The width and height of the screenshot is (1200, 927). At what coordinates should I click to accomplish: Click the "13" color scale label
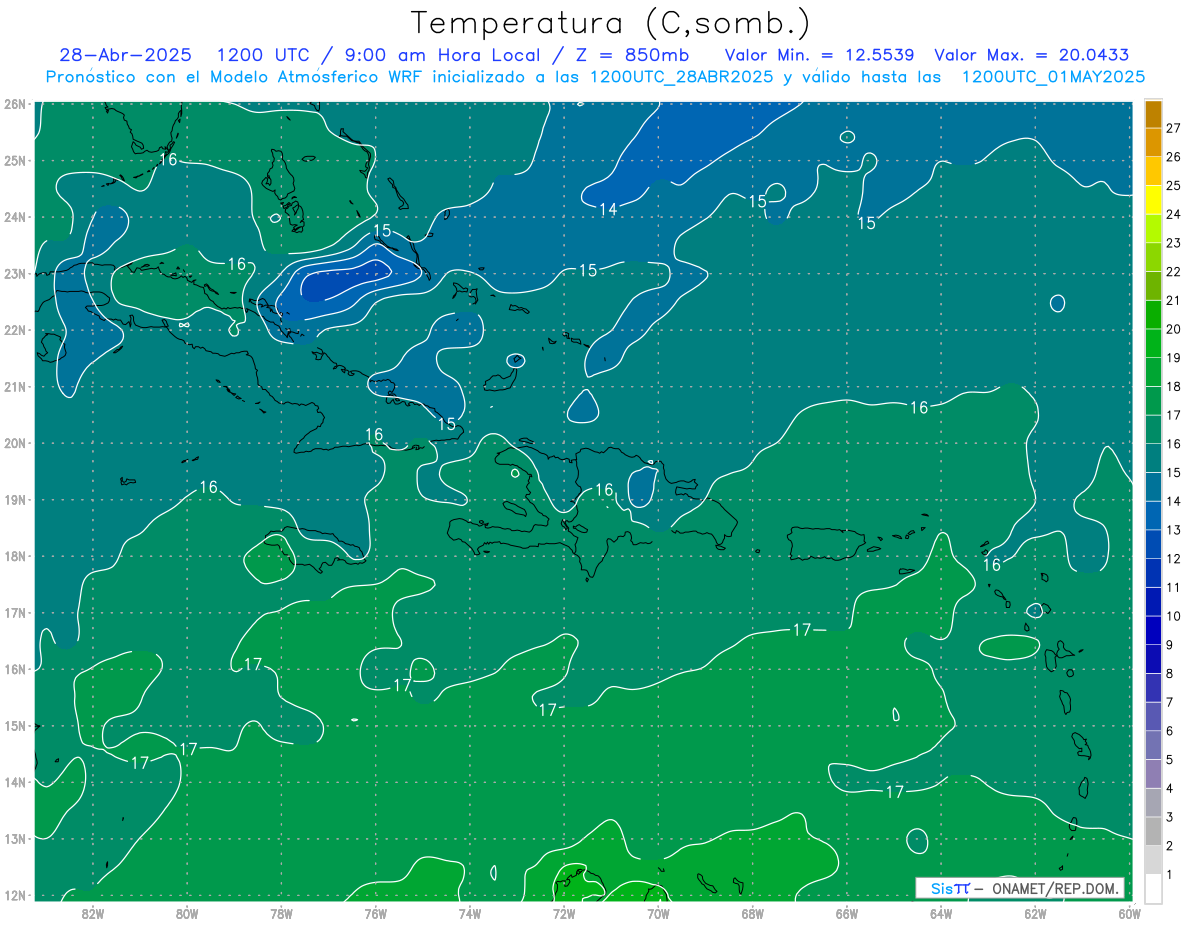[1173, 530]
